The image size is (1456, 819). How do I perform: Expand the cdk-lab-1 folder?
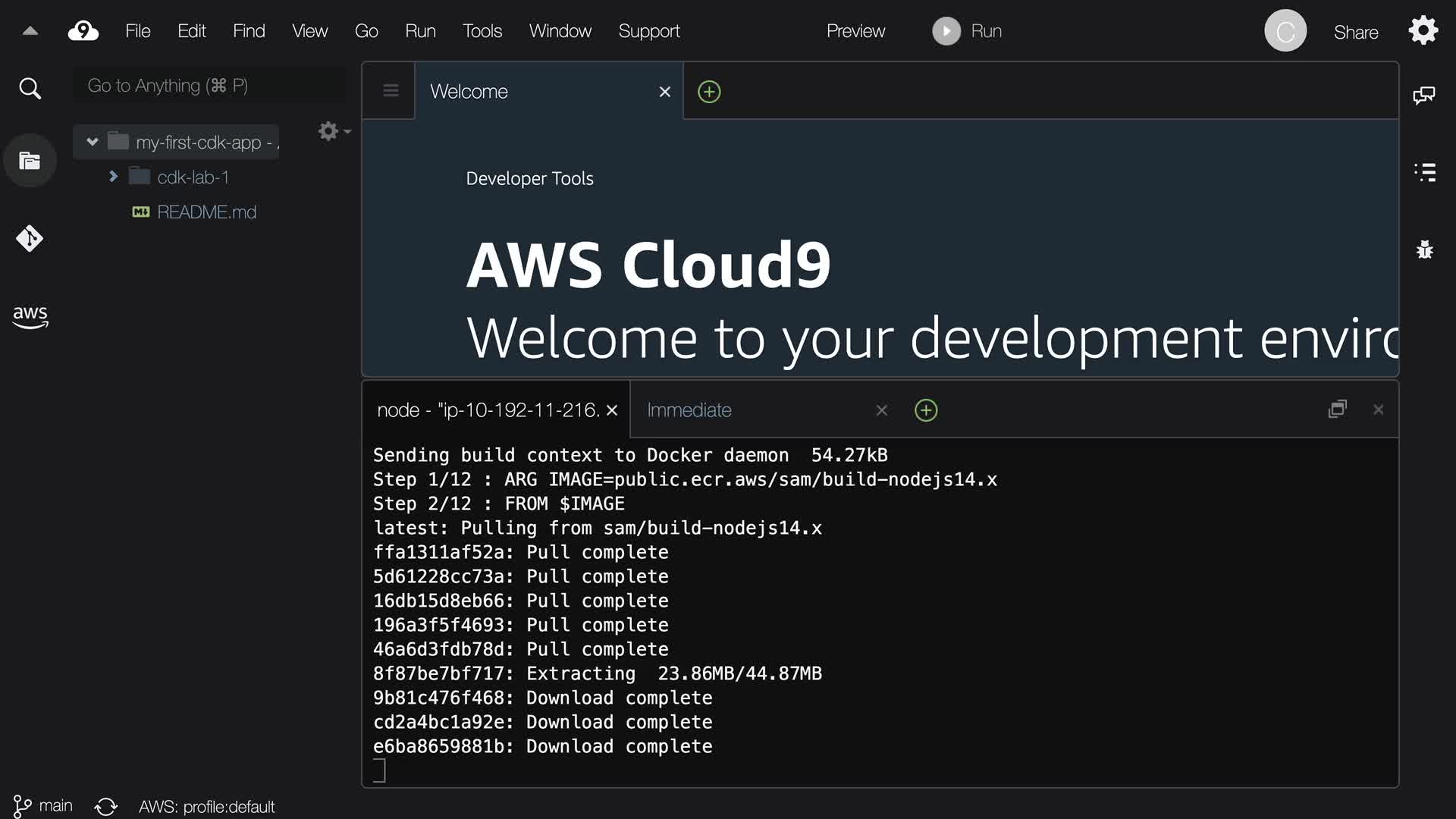click(x=113, y=177)
